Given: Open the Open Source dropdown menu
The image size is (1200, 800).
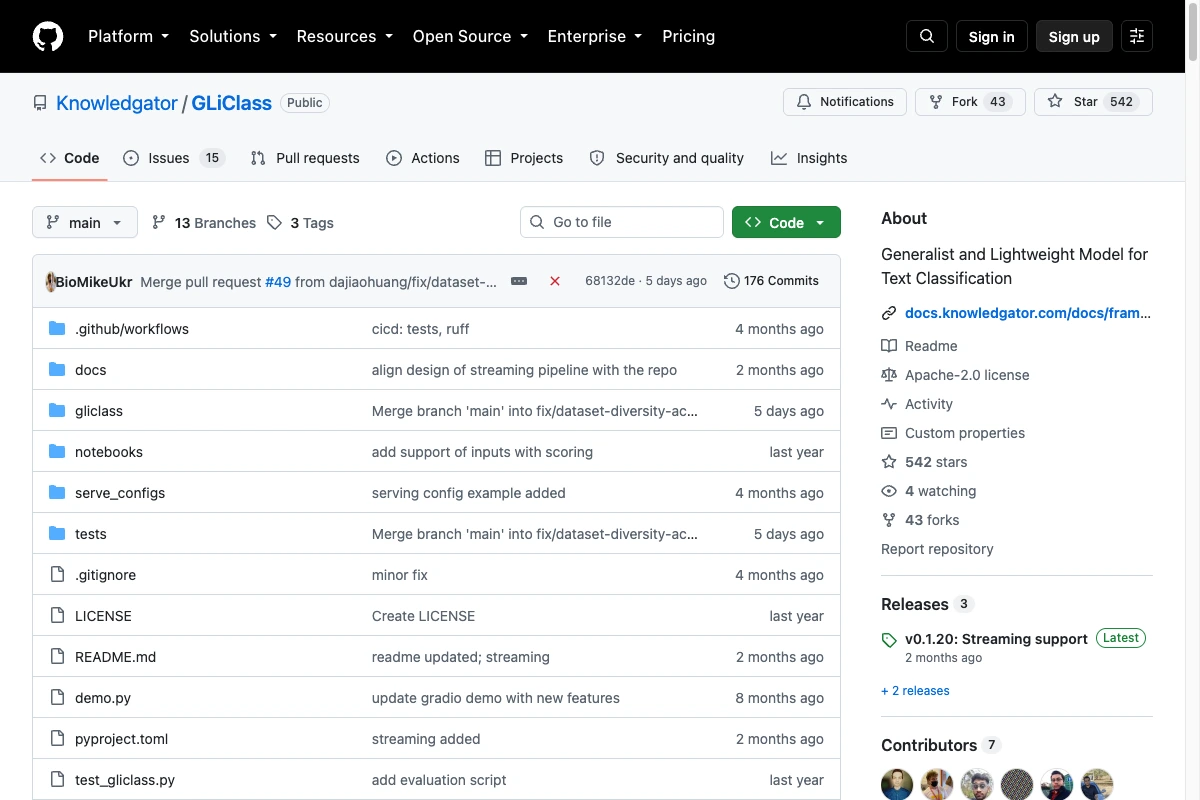Looking at the screenshot, I should 470,36.
